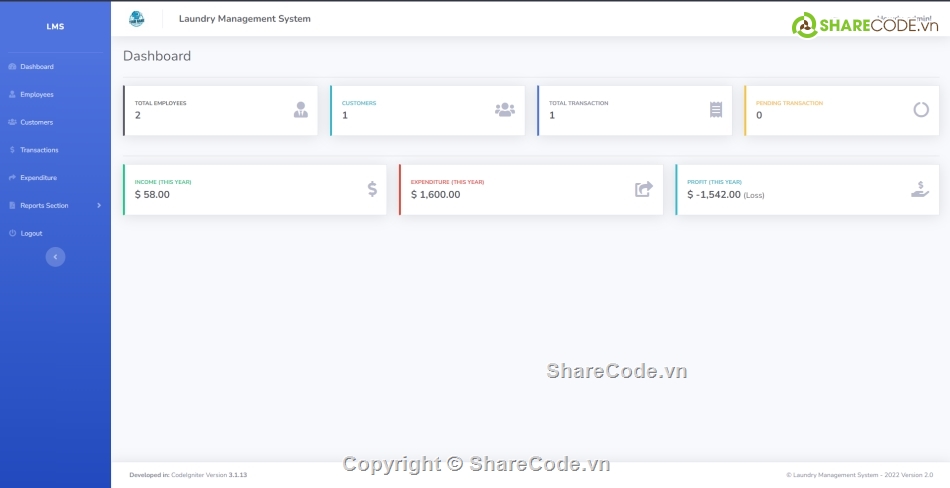Click the people group icon on Customers card
Viewport: 950px width, 488px height.
click(505, 110)
